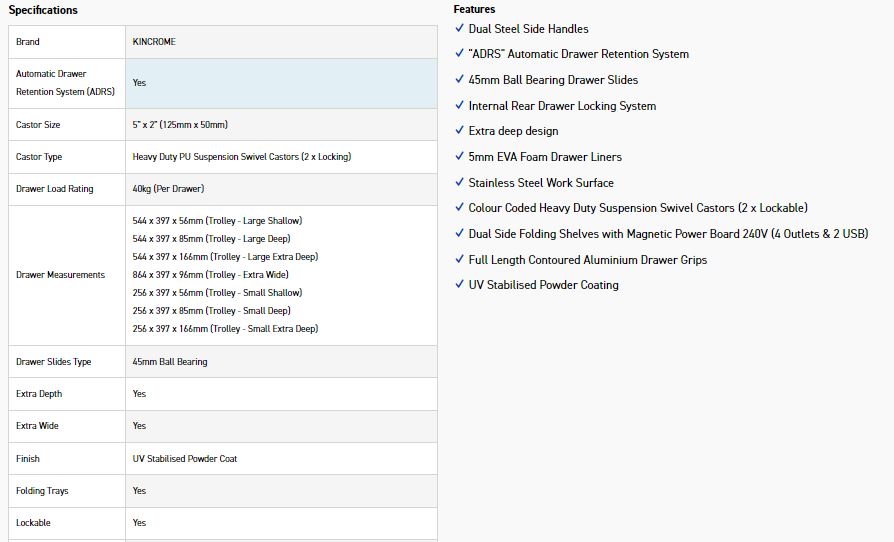Screen dimensions: 894x542
Task: Click the tick icon beside Extra deep design
Action: (x=459, y=131)
